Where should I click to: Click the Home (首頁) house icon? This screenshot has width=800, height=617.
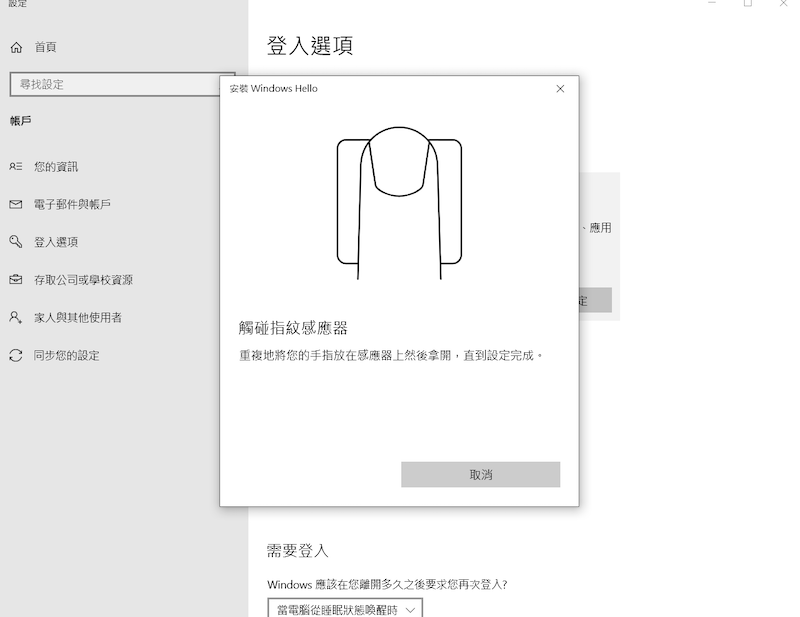16,47
